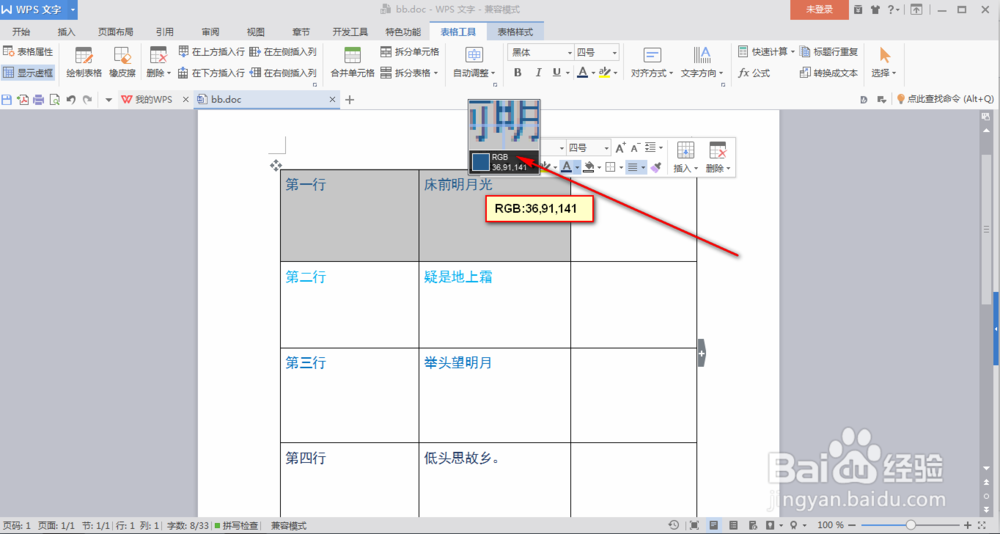Click the Redo arrow

pyautogui.click(x=87, y=100)
